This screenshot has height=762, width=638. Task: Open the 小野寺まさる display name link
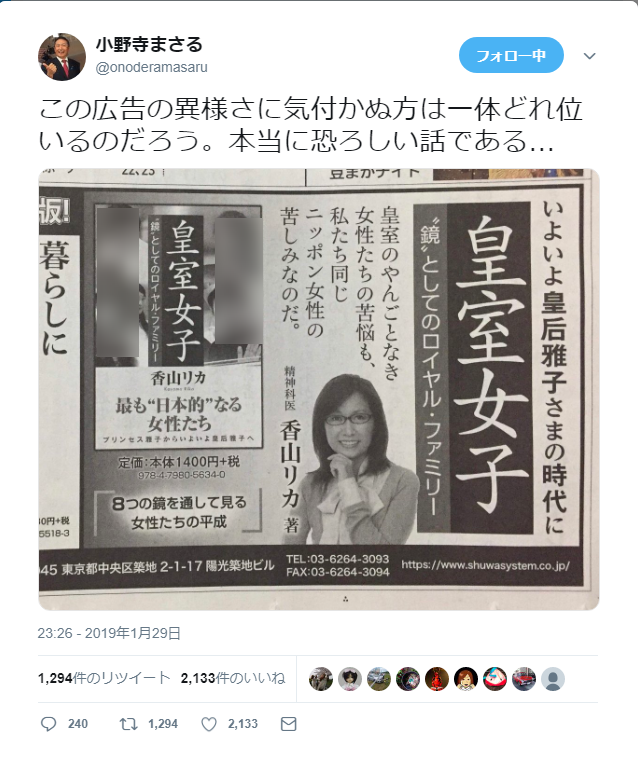coord(149,45)
